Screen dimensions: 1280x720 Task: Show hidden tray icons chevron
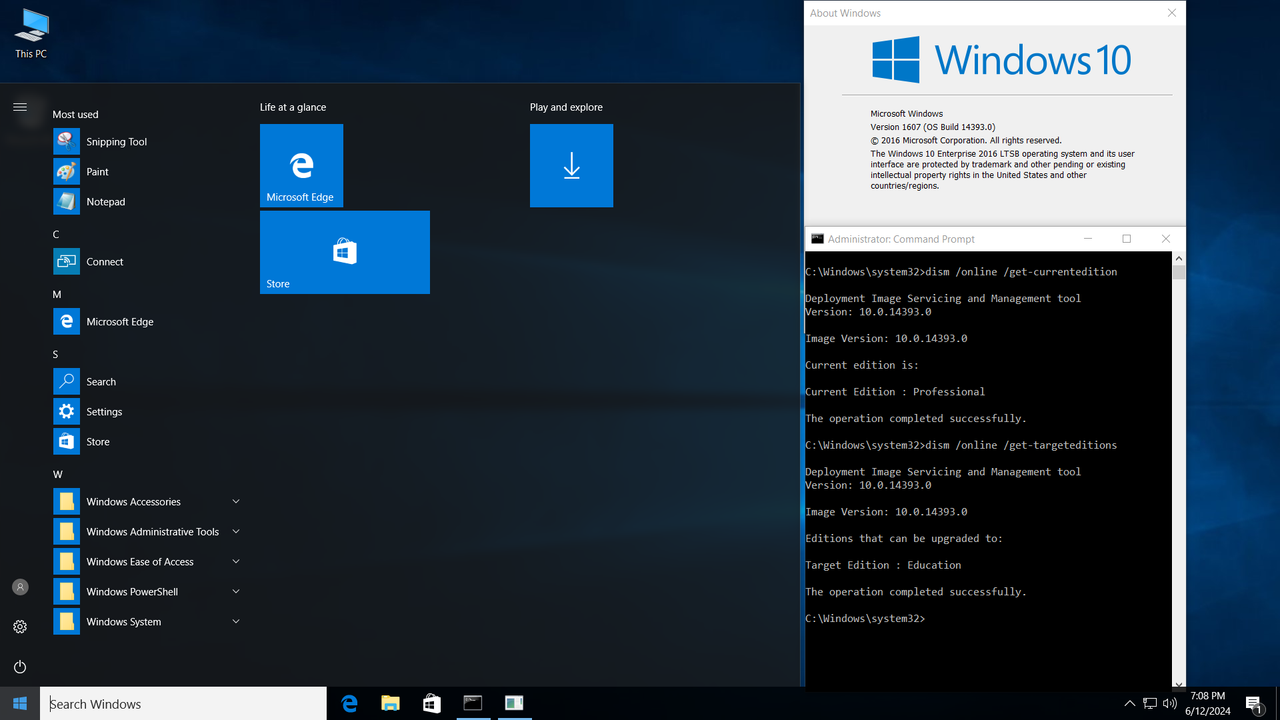click(x=1130, y=704)
